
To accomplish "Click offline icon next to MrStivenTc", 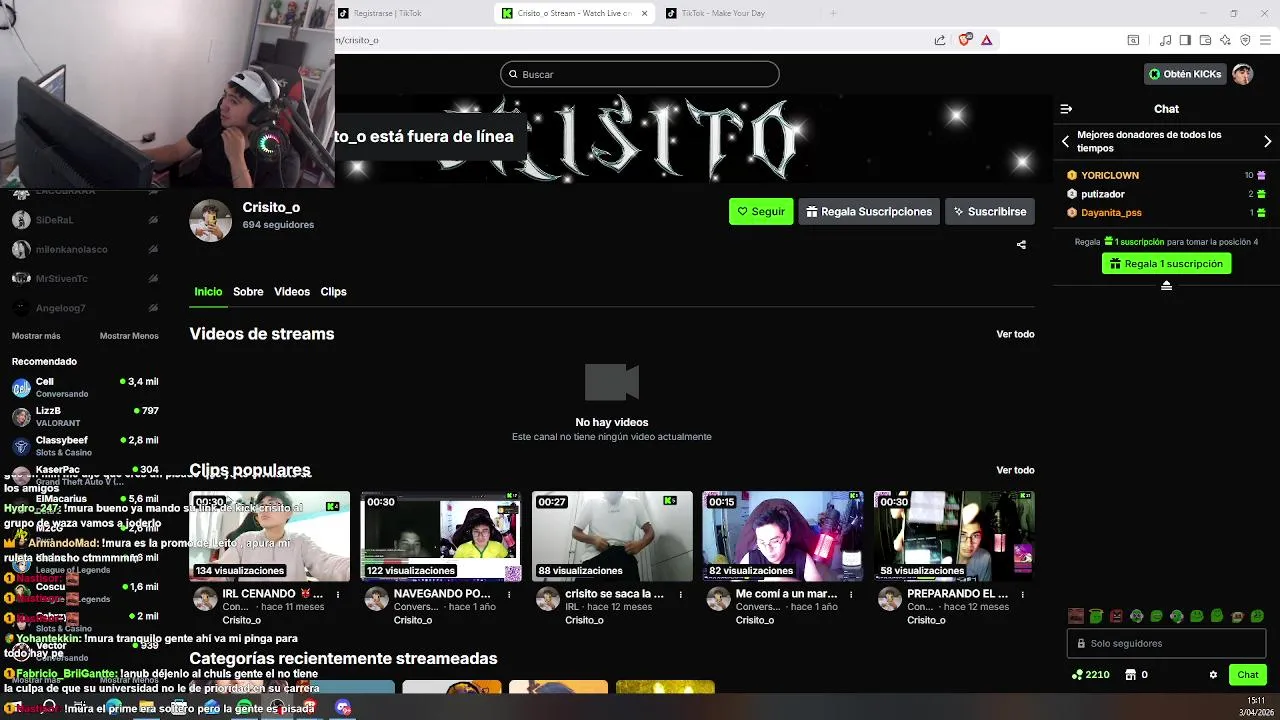I will (x=153, y=278).
